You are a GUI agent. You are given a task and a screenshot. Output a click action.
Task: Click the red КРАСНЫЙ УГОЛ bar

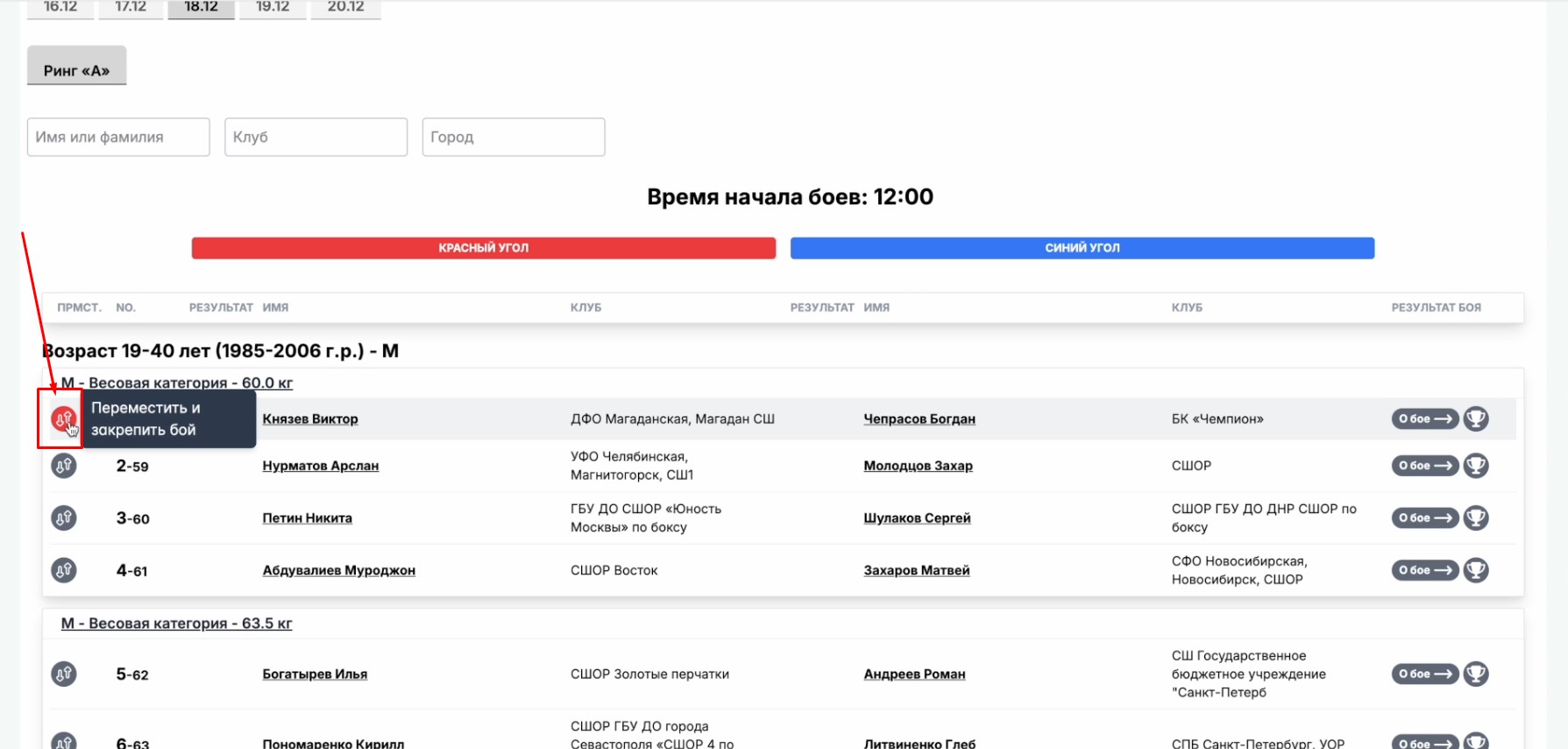[x=484, y=248]
